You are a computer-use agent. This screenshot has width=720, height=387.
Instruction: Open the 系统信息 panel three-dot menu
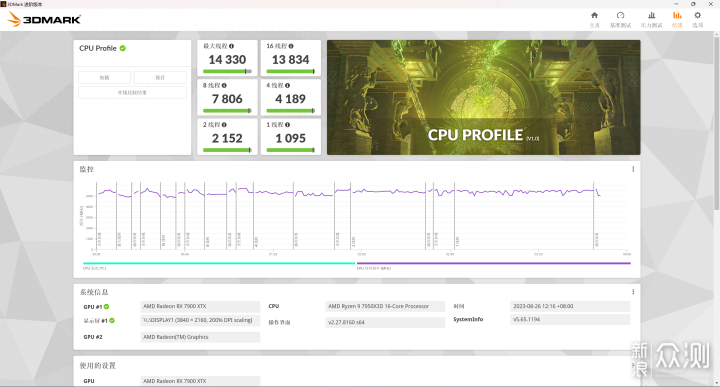pos(633,292)
